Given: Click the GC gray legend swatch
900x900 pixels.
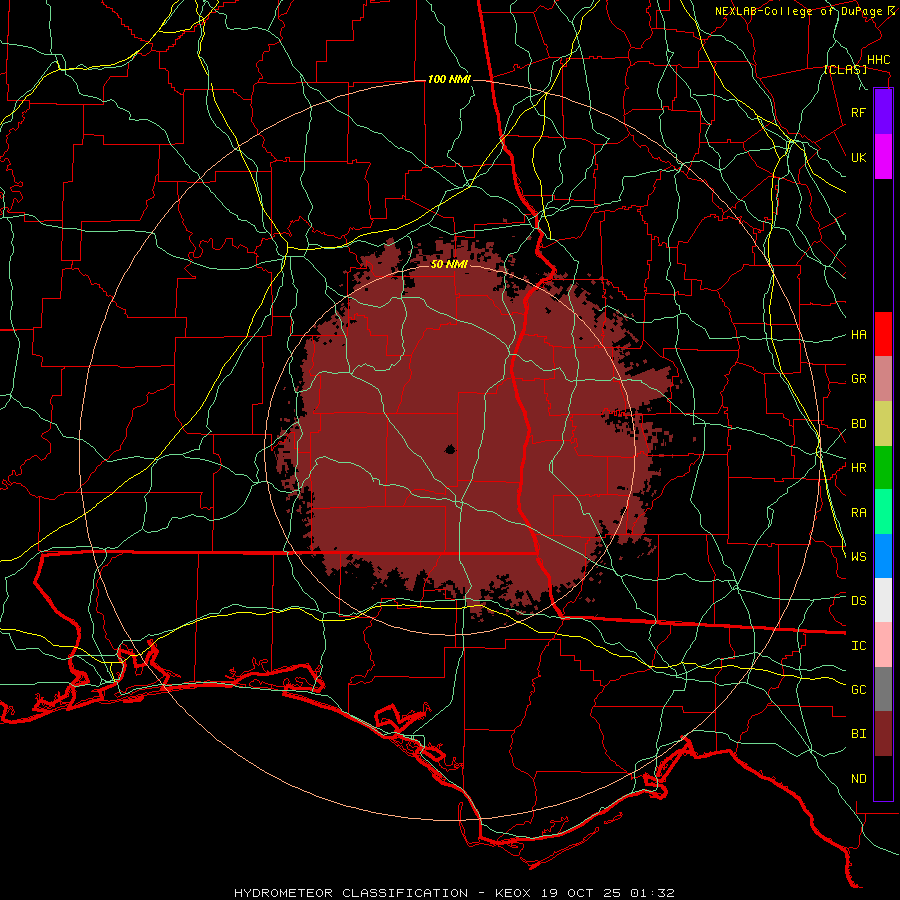Looking at the screenshot, I should (883, 689).
